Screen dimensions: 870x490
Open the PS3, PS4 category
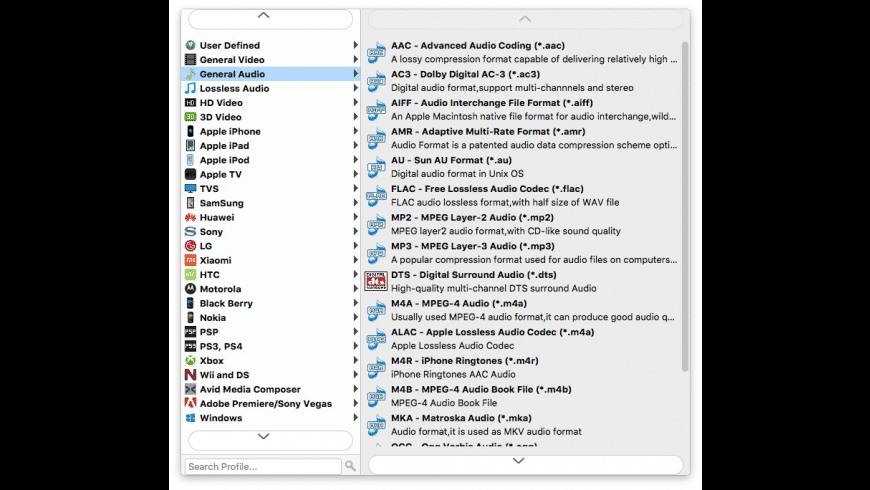(271, 346)
